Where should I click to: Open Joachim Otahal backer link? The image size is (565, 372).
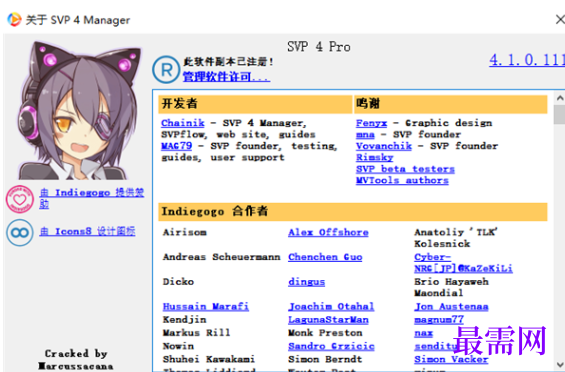(331, 307)
